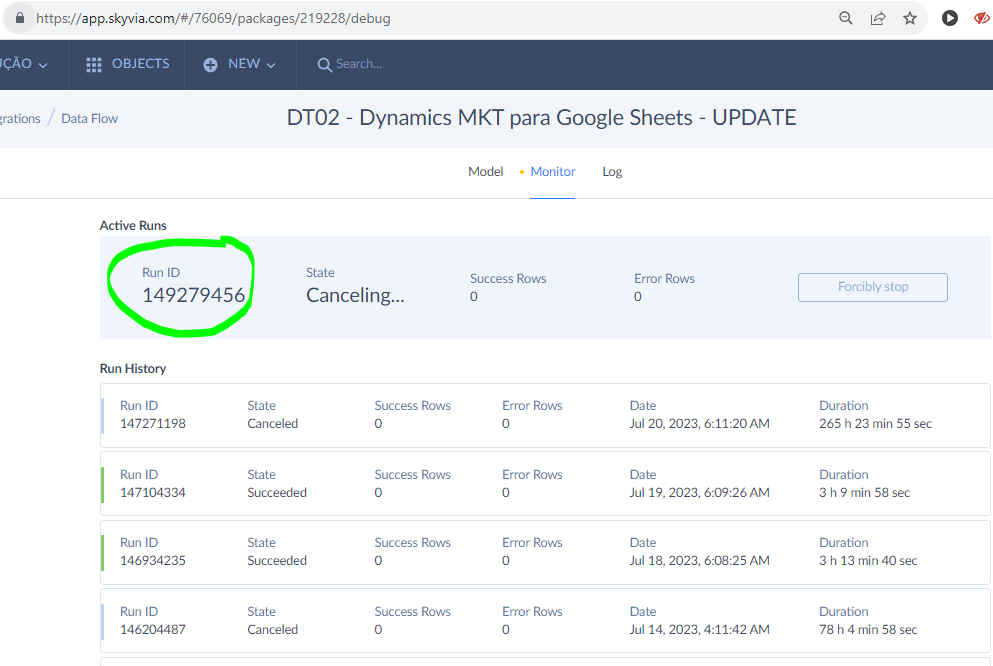Click date Jul 20, 2023, 6:11:20 AM

[700, 424]
